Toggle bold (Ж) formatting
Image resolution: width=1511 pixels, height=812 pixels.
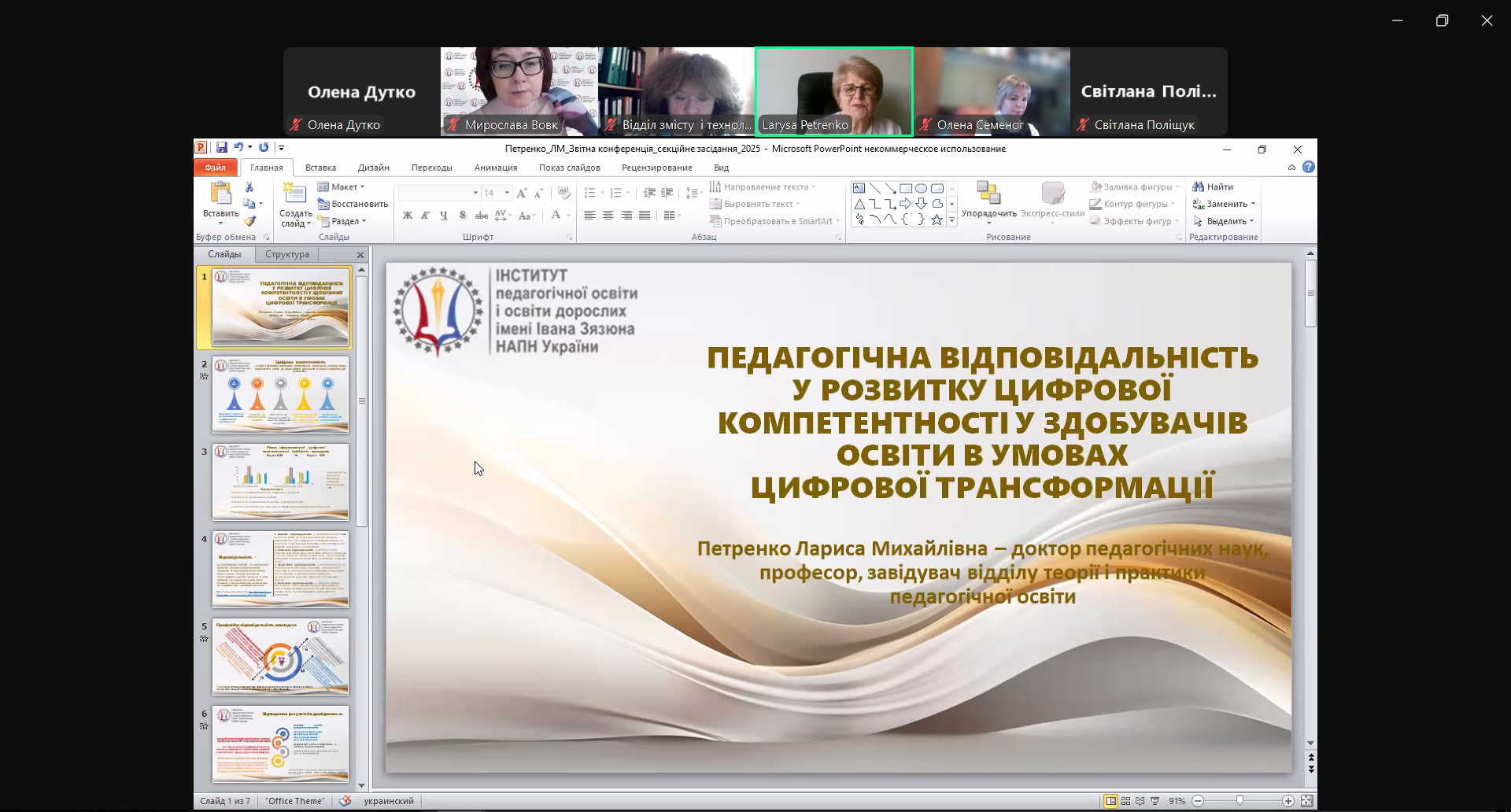click(x=407, y=216)
